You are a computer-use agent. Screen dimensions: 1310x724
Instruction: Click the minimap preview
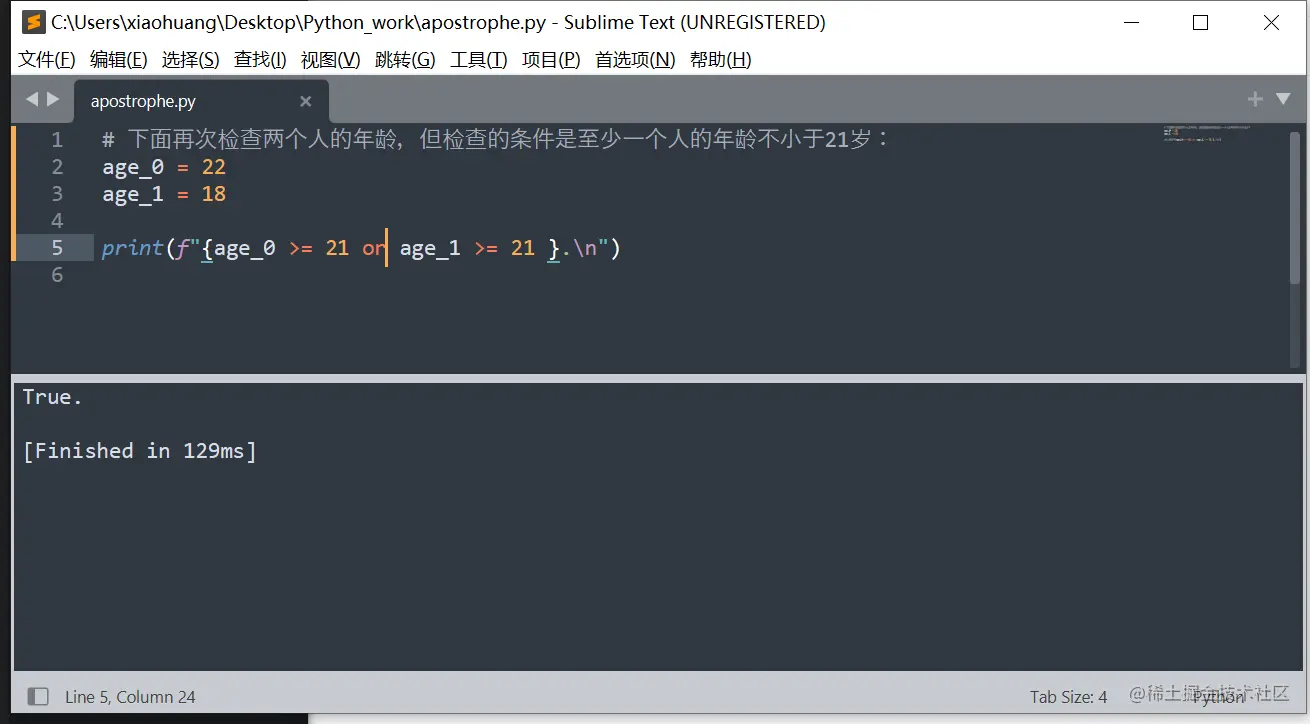(x=1208, y=134)
